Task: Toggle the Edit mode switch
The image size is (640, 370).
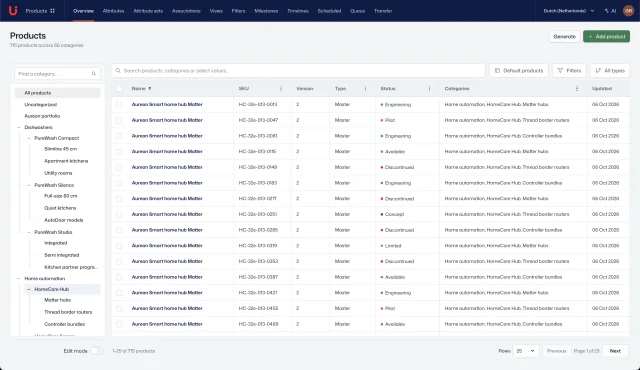Action: tap(97, 351)
